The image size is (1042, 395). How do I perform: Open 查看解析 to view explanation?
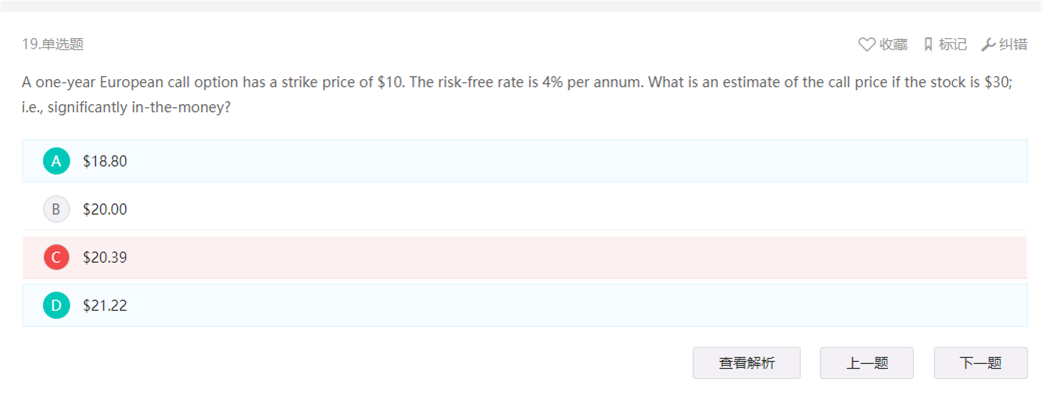click(x=746, y=363)
